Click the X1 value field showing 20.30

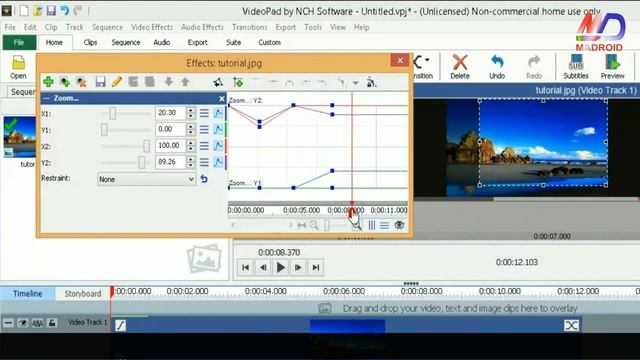[x=170, y=113]
